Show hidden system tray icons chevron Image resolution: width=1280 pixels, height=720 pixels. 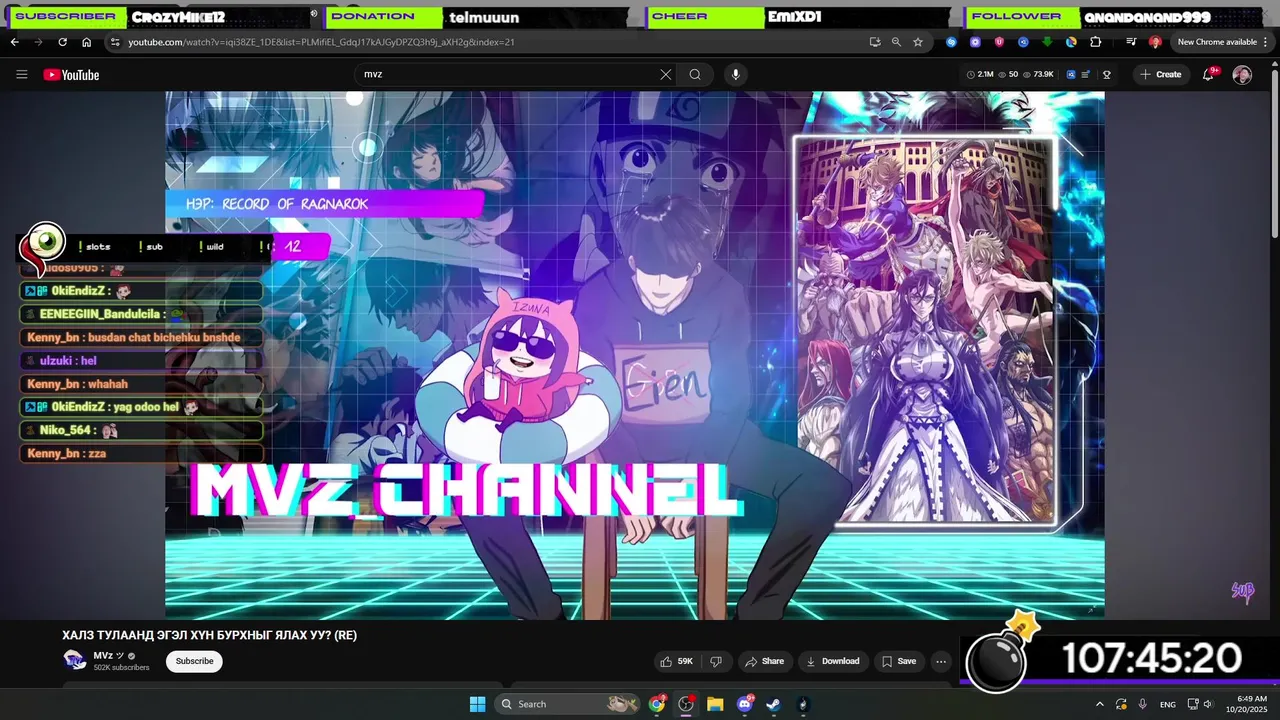pos(1100,704)
